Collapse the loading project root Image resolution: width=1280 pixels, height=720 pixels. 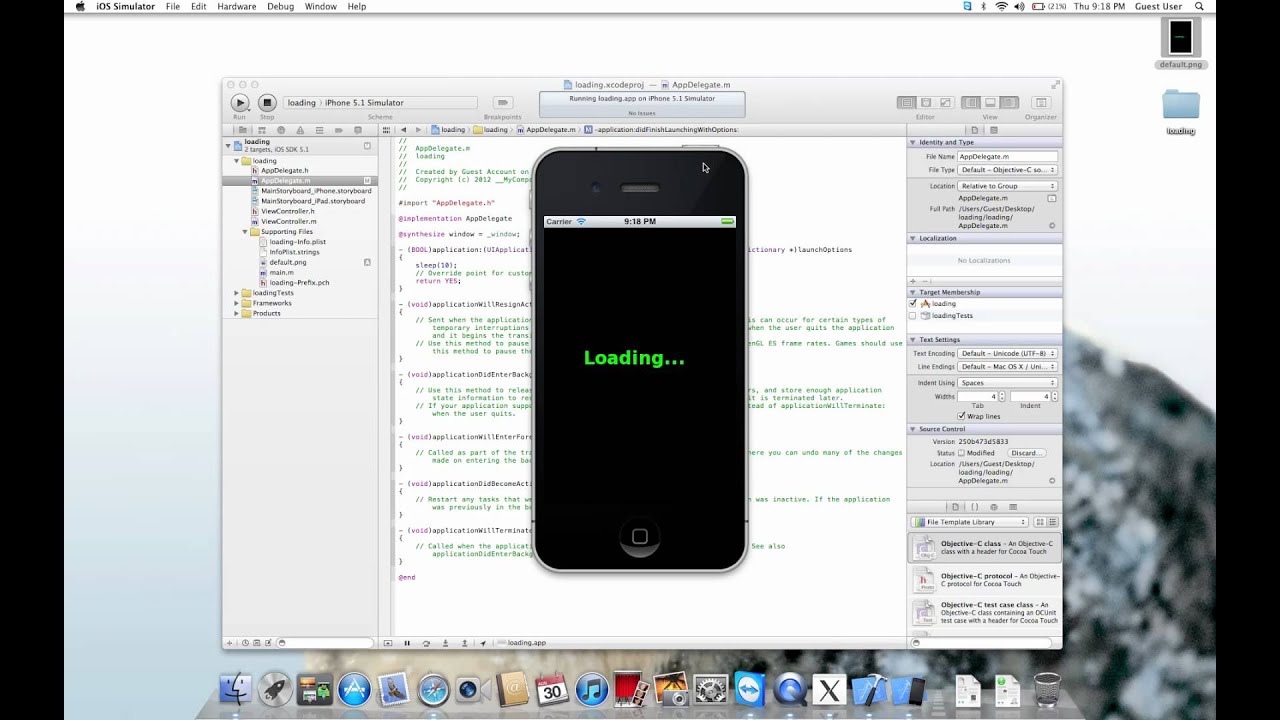click(228, 146)
